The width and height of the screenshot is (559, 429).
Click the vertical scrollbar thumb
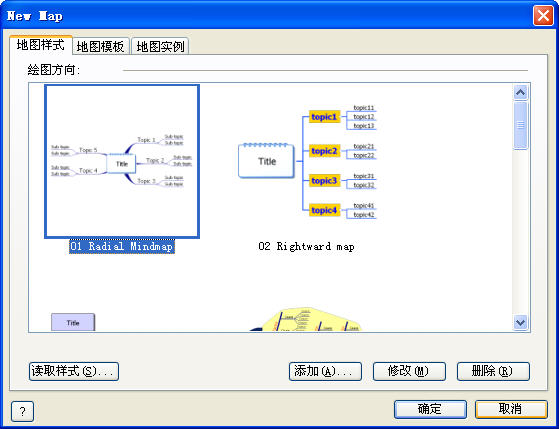coord(520,125)
